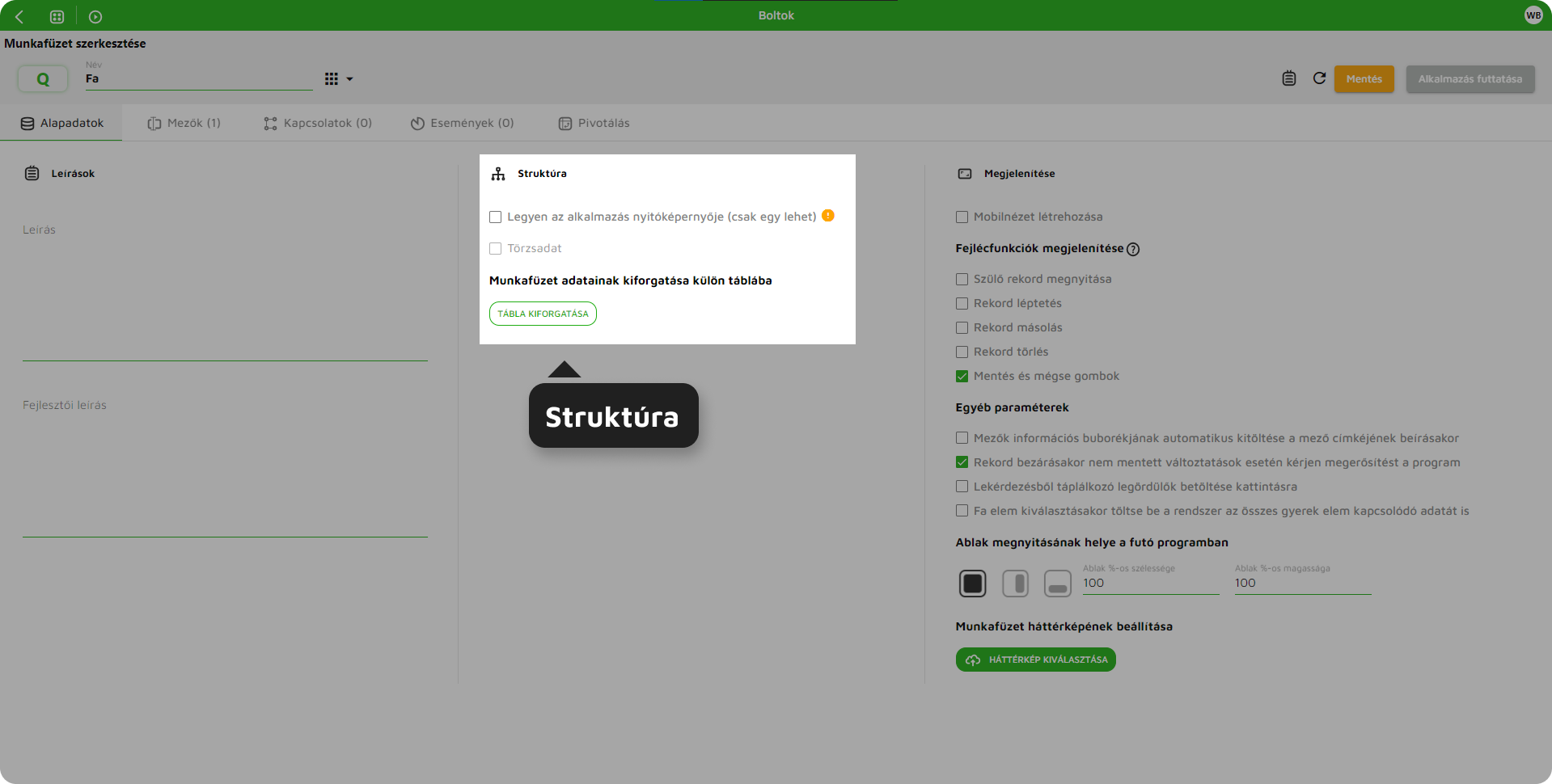Click the play circle icon in header
1552x784 pixels.
pyautogui.click(x=95, y=16)
